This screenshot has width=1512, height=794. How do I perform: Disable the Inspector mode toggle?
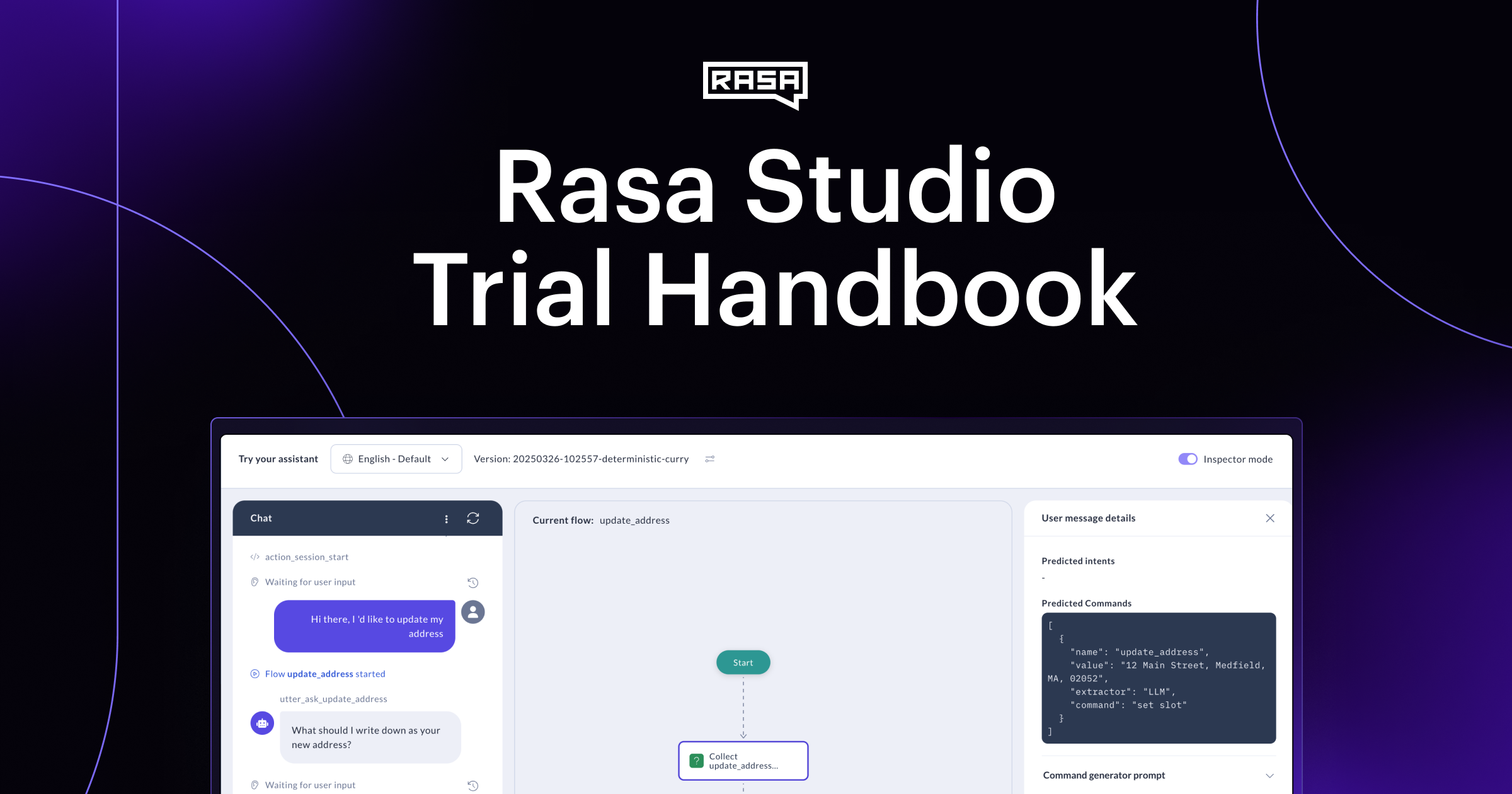(1188, 459)
